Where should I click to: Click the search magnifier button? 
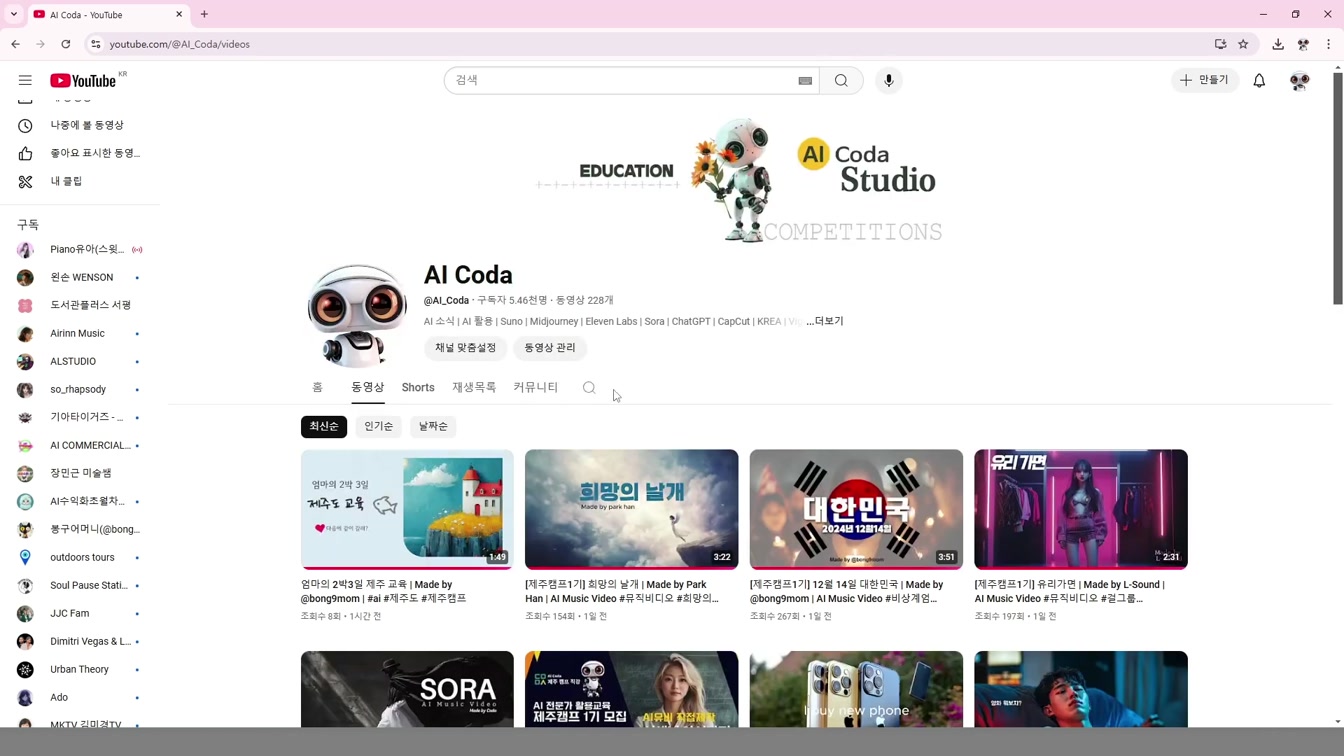coord(841,80)
